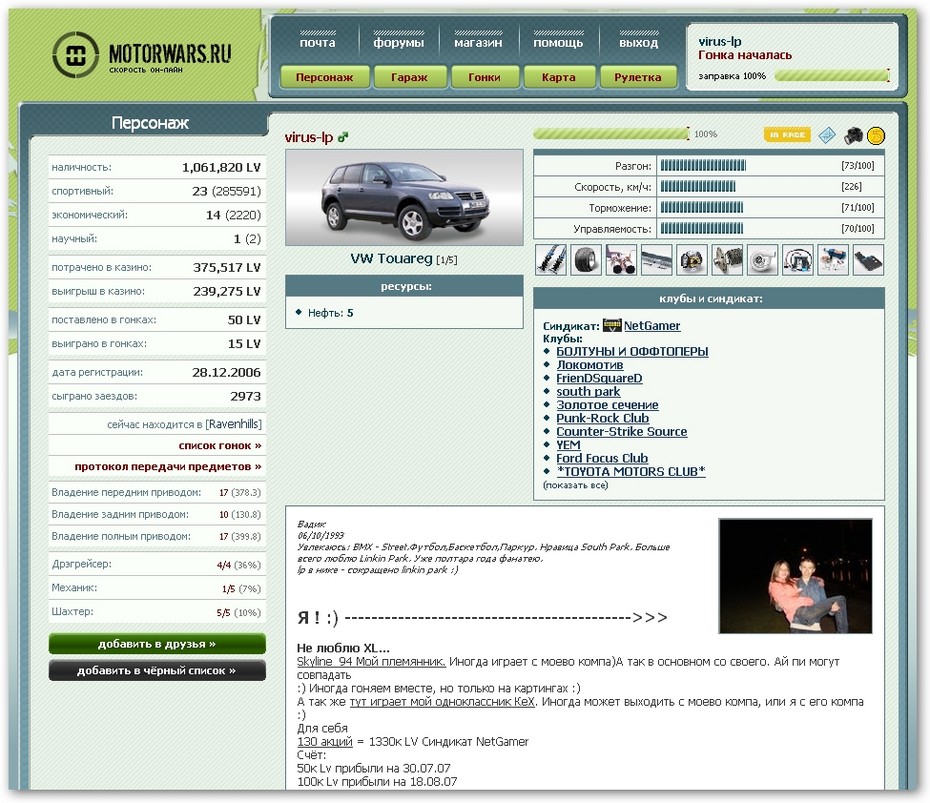This screenshot has width=930, height=803.
Task: Open список гонок race list
Action: (x=220, y=445)
